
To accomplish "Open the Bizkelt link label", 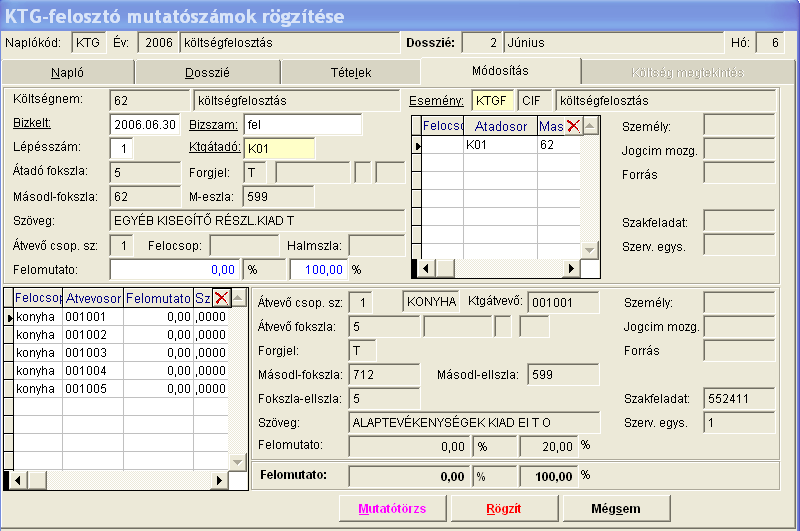I will pyautogui.click(x=32, y=123).
